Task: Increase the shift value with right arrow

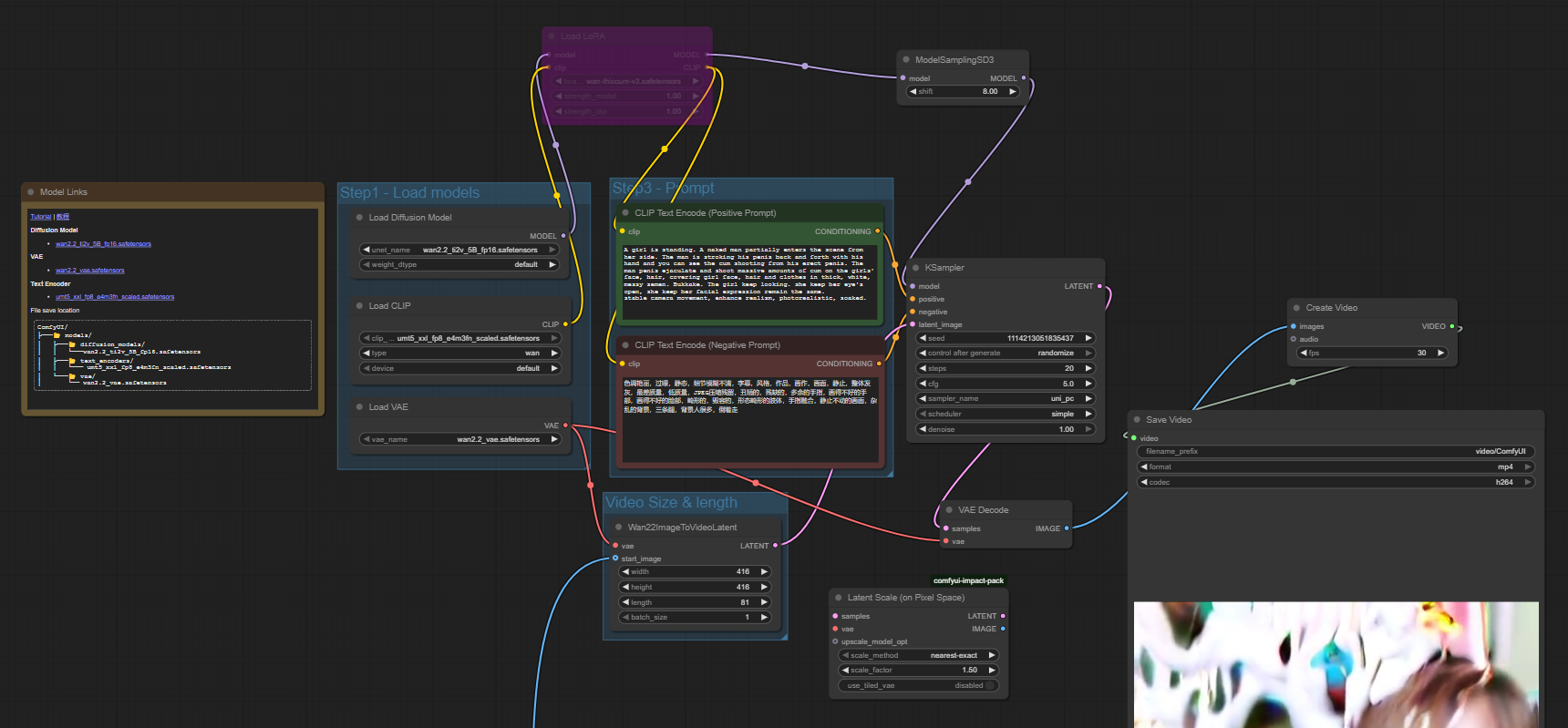Action: tap(1012, 91)
